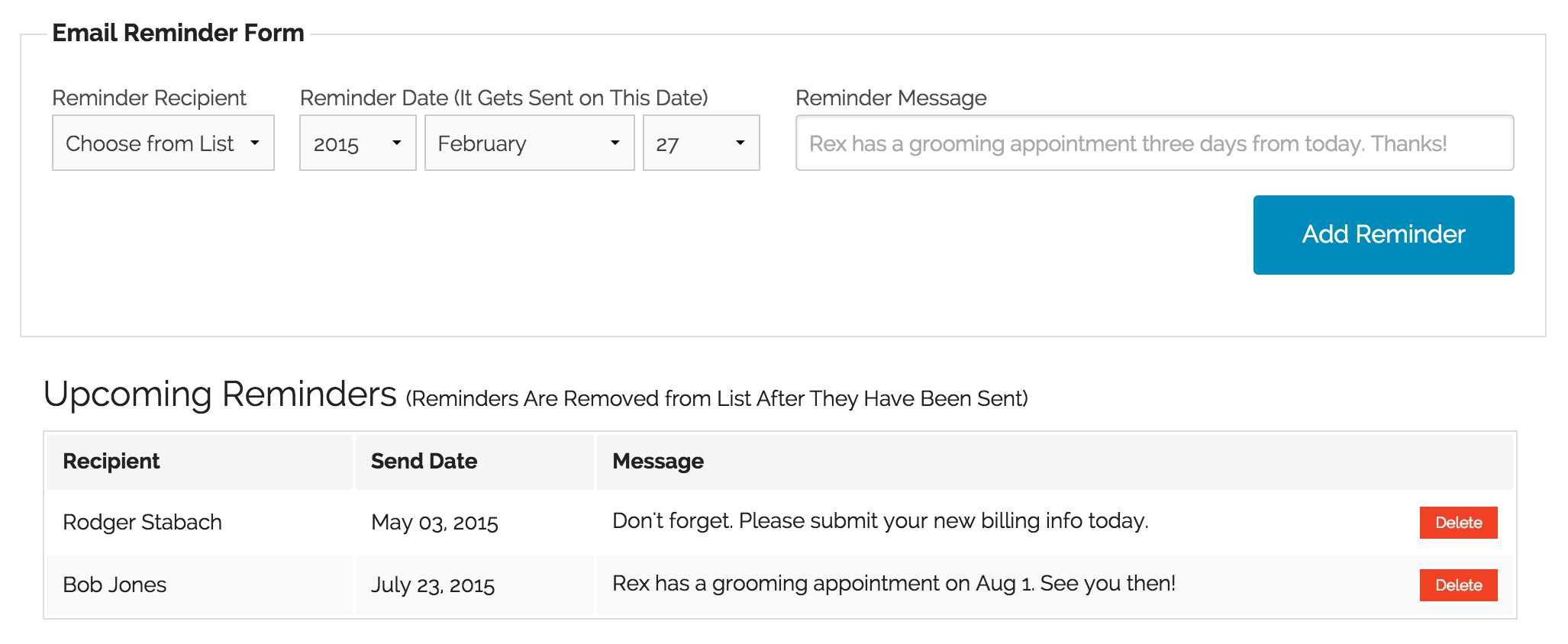1568x644 pixels.
Task: Select the Bob Jones recipient cell
Action: pyautogui.click(x=200, y=585)
